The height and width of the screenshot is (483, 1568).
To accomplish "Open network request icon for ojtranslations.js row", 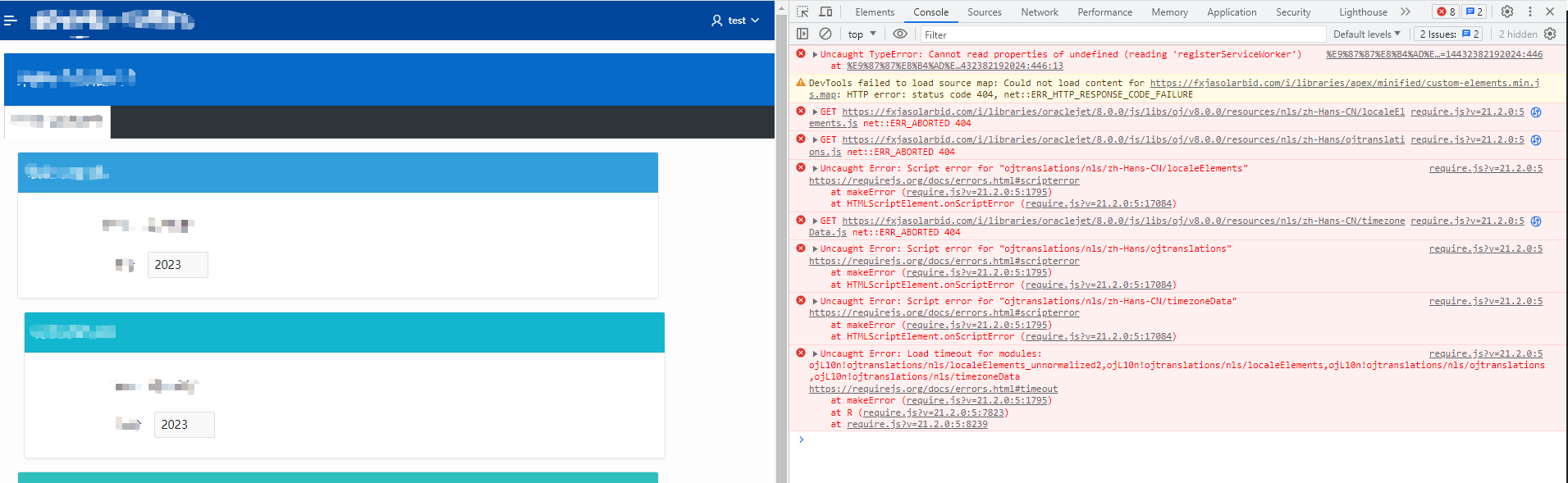I will pos(1536,140).
